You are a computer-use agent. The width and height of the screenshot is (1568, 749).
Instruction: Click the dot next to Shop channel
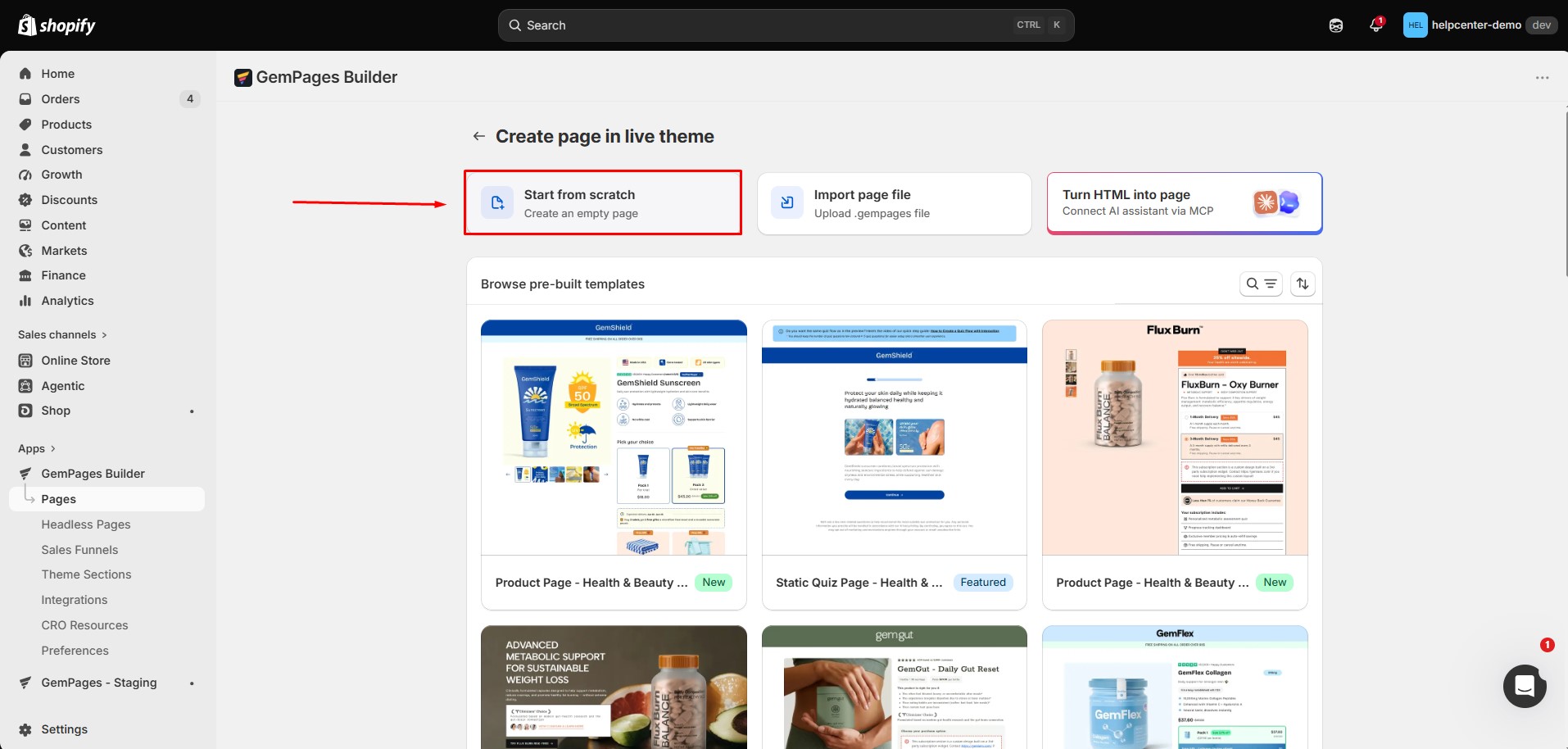coord(192,411)
